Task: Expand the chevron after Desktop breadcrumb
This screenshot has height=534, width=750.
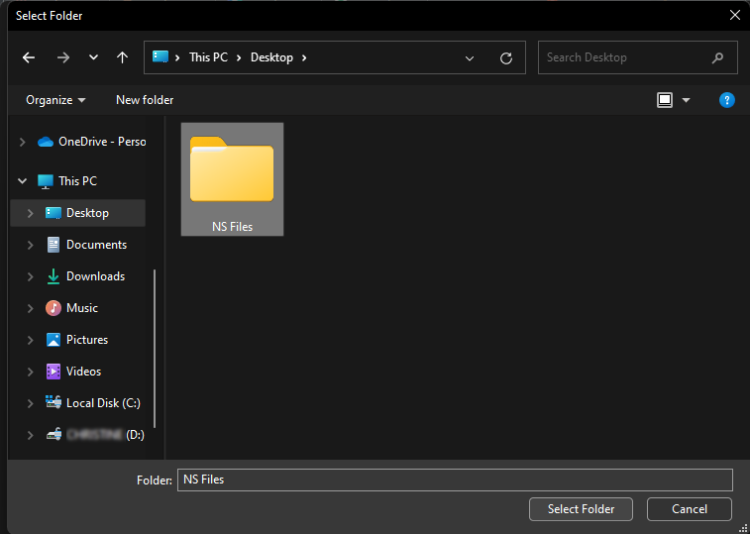Action: point(304,58)
